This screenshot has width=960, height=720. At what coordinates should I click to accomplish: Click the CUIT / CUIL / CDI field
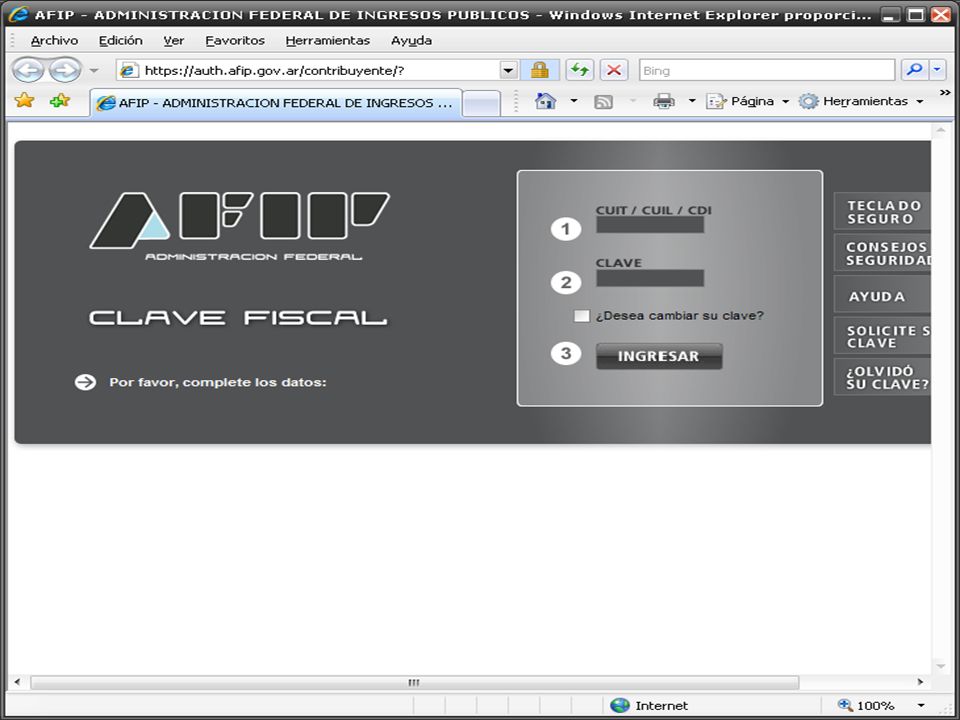point(650,225)
